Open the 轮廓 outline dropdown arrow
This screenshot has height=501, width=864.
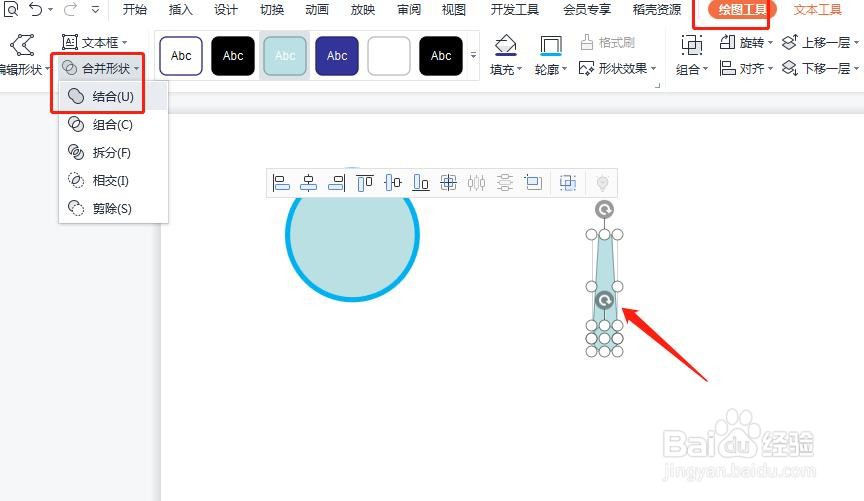coord(564,69)
